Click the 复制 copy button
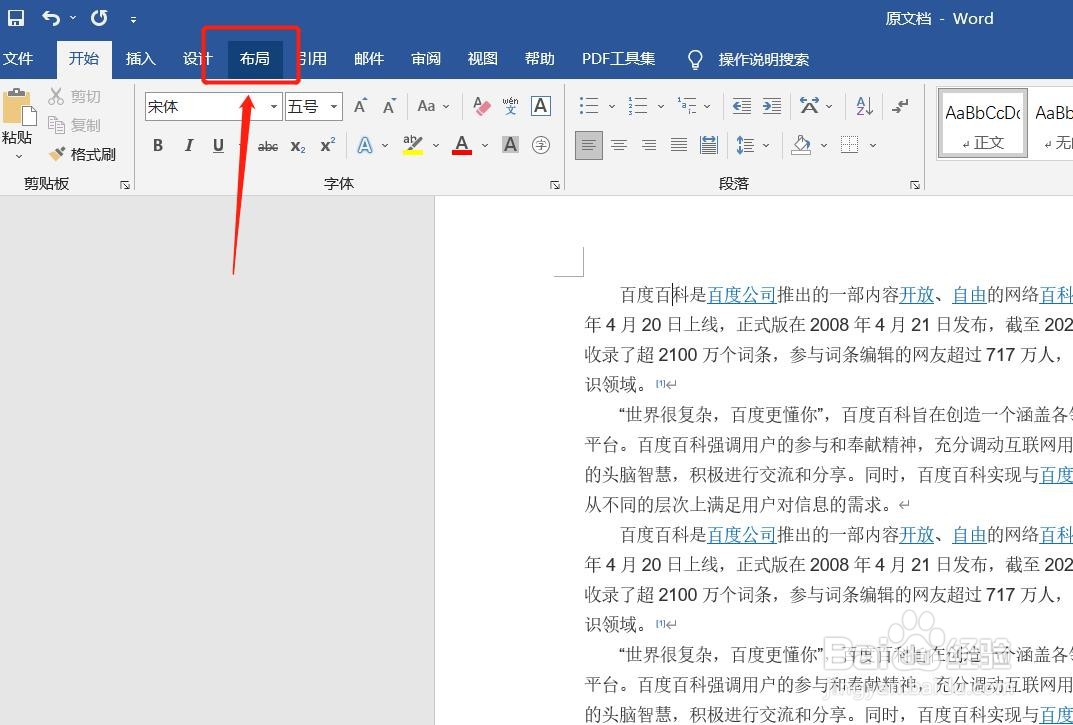 pos(75,125)
